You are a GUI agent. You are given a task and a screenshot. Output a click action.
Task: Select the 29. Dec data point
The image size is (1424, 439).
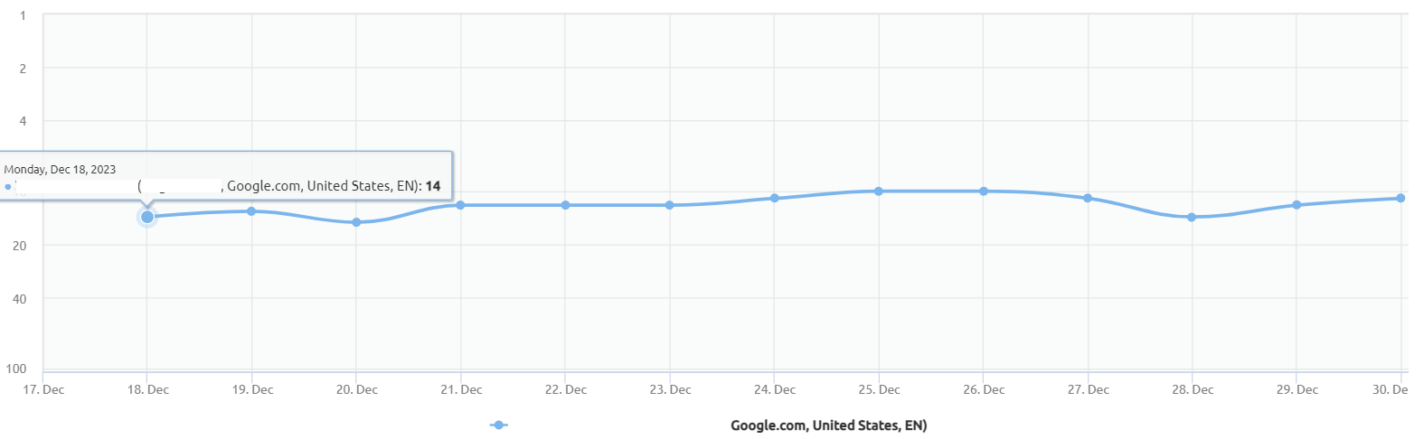1296,205
